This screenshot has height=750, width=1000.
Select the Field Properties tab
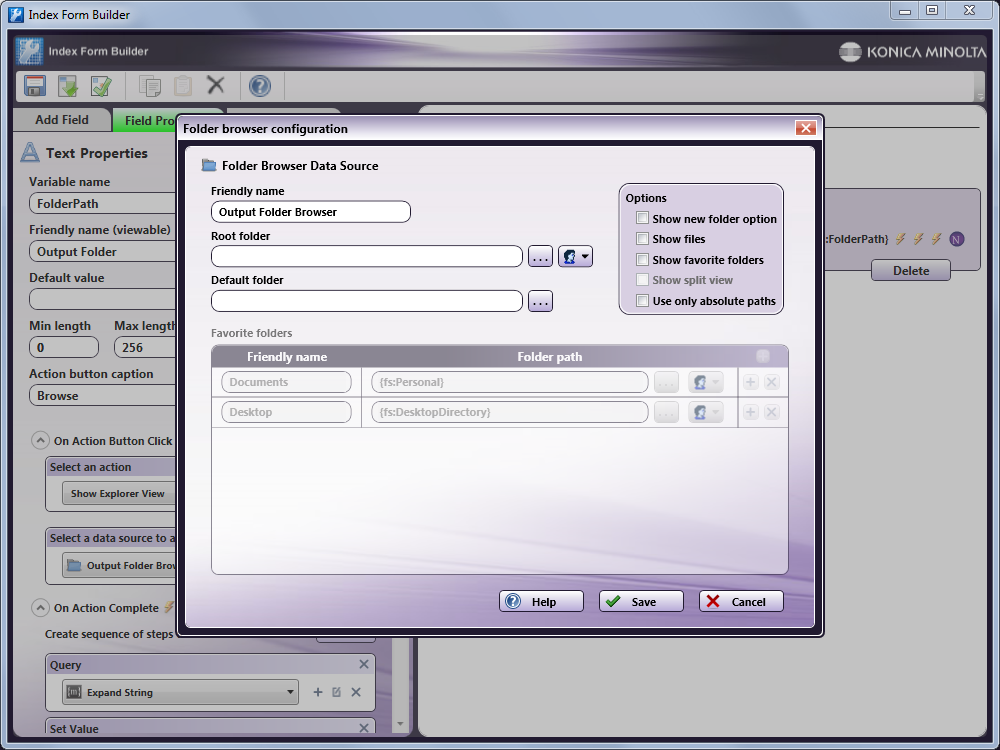(x=147, y=121)
